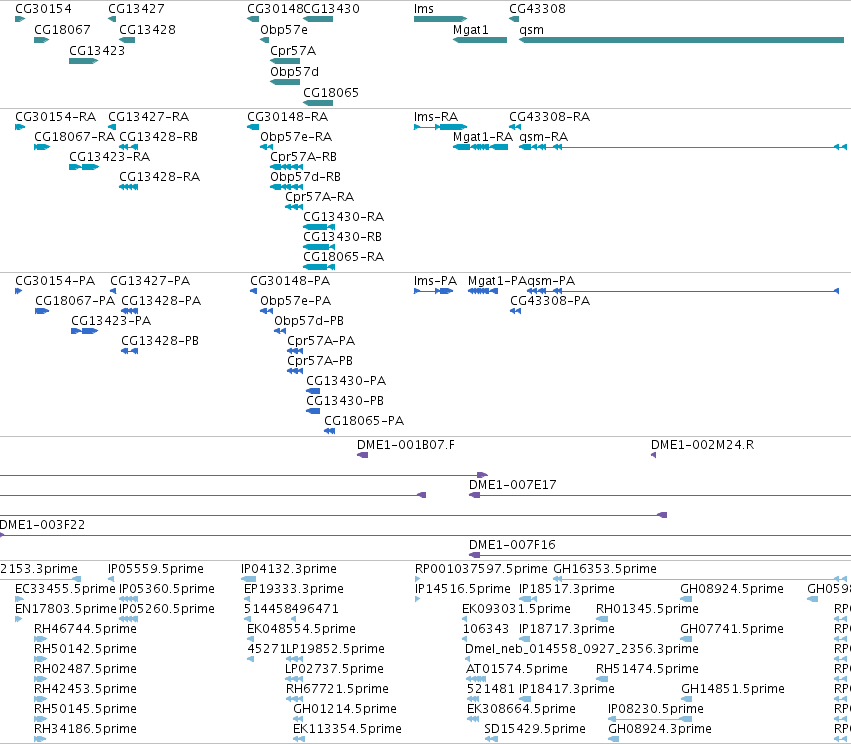Select the Mgat1-RA transcript label
Image resolution: width=851 pixels, height=744 pixels.
click(483, 137)
